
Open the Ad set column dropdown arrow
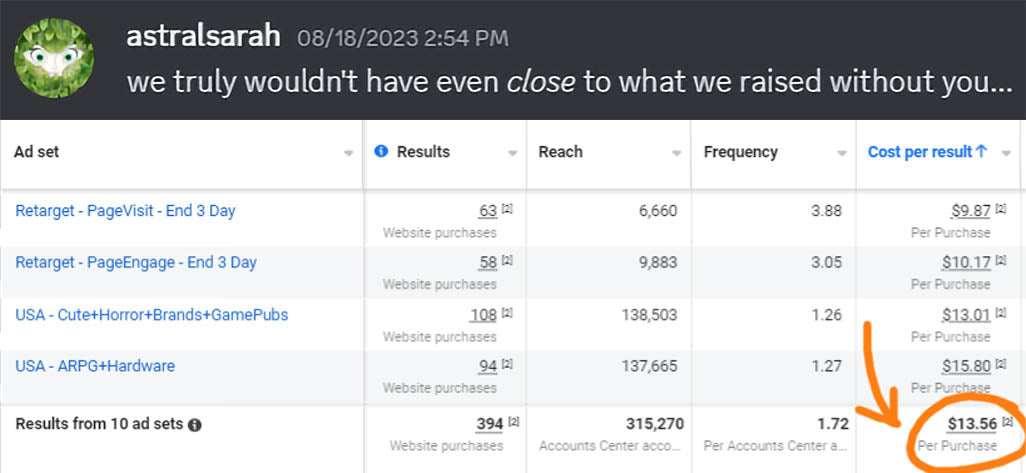click(x=348, y=154)
